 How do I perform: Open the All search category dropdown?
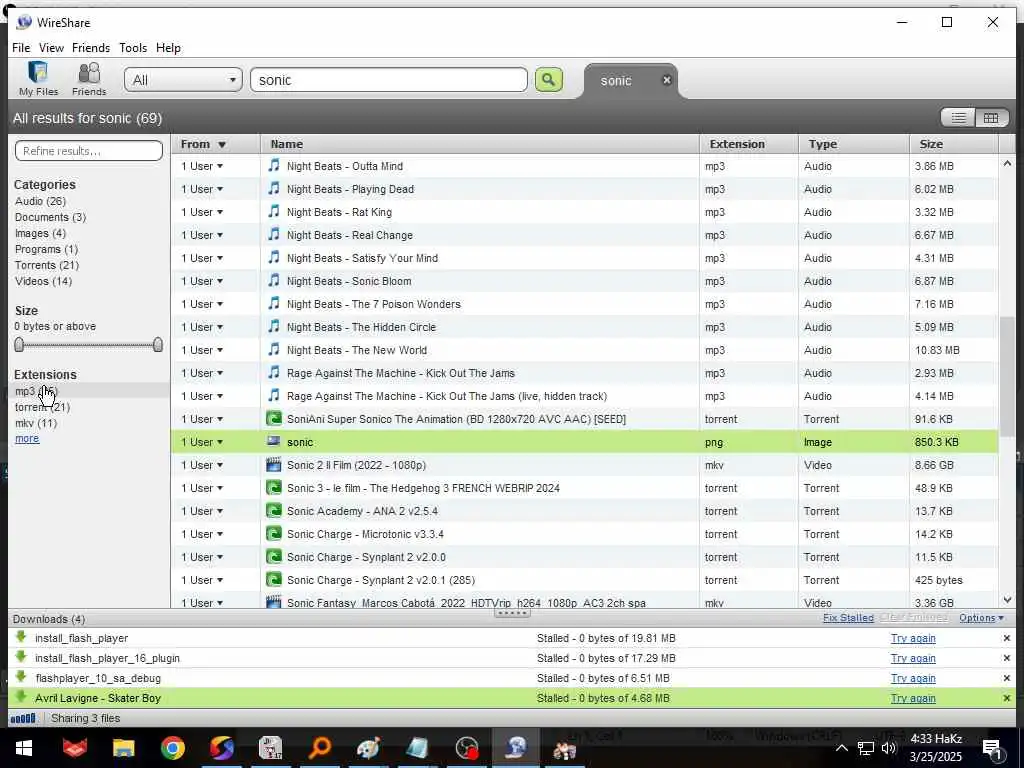pos(183,80)
